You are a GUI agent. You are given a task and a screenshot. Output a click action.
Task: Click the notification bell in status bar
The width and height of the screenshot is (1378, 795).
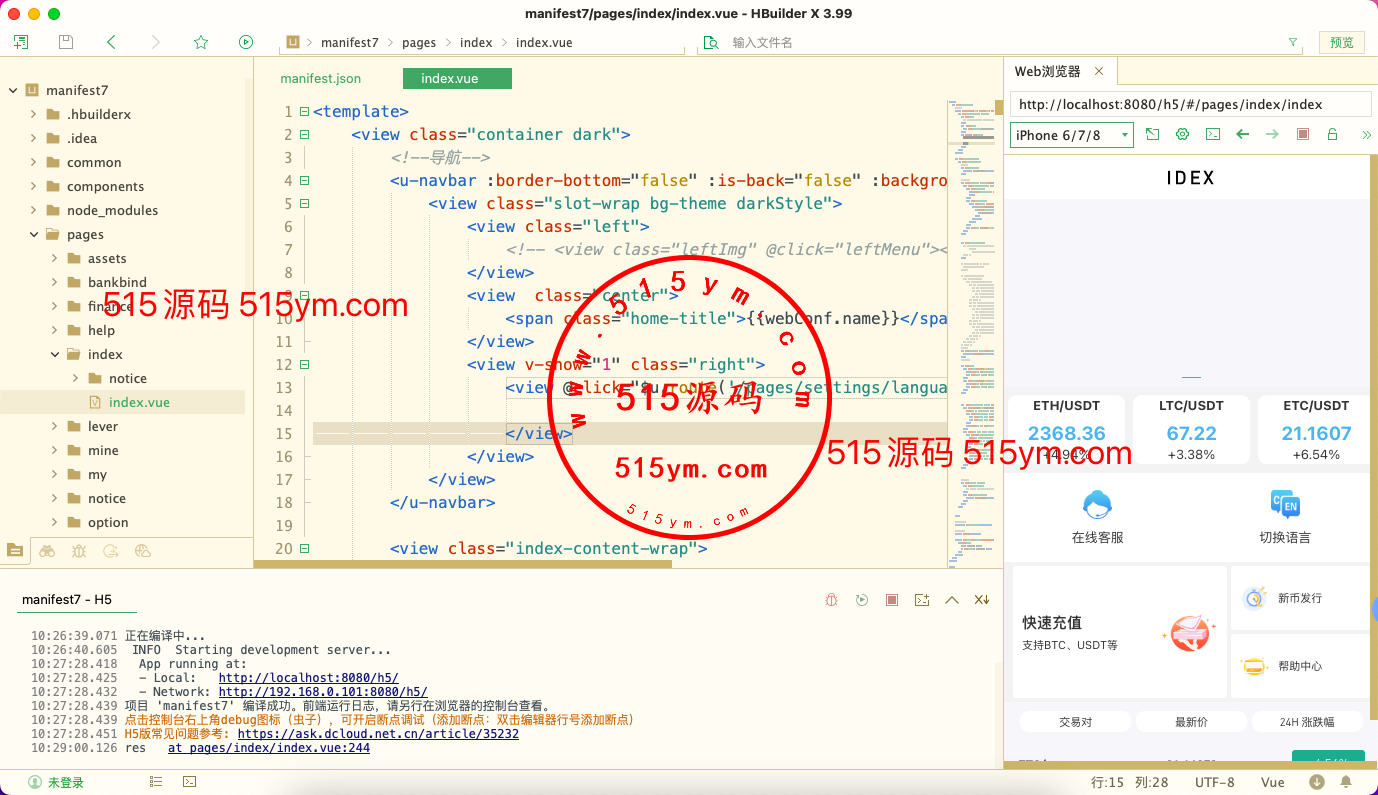click(x=1346, y=782)
